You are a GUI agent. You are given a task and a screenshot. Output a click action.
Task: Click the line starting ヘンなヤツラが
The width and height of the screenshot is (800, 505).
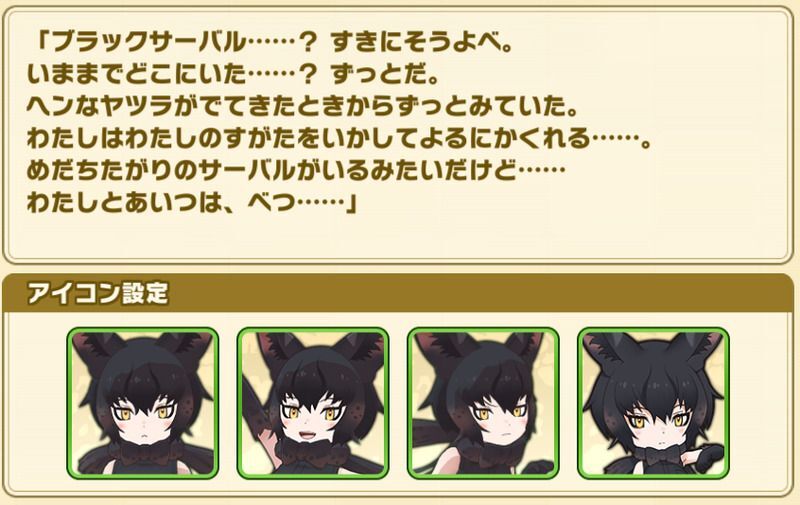303,107
